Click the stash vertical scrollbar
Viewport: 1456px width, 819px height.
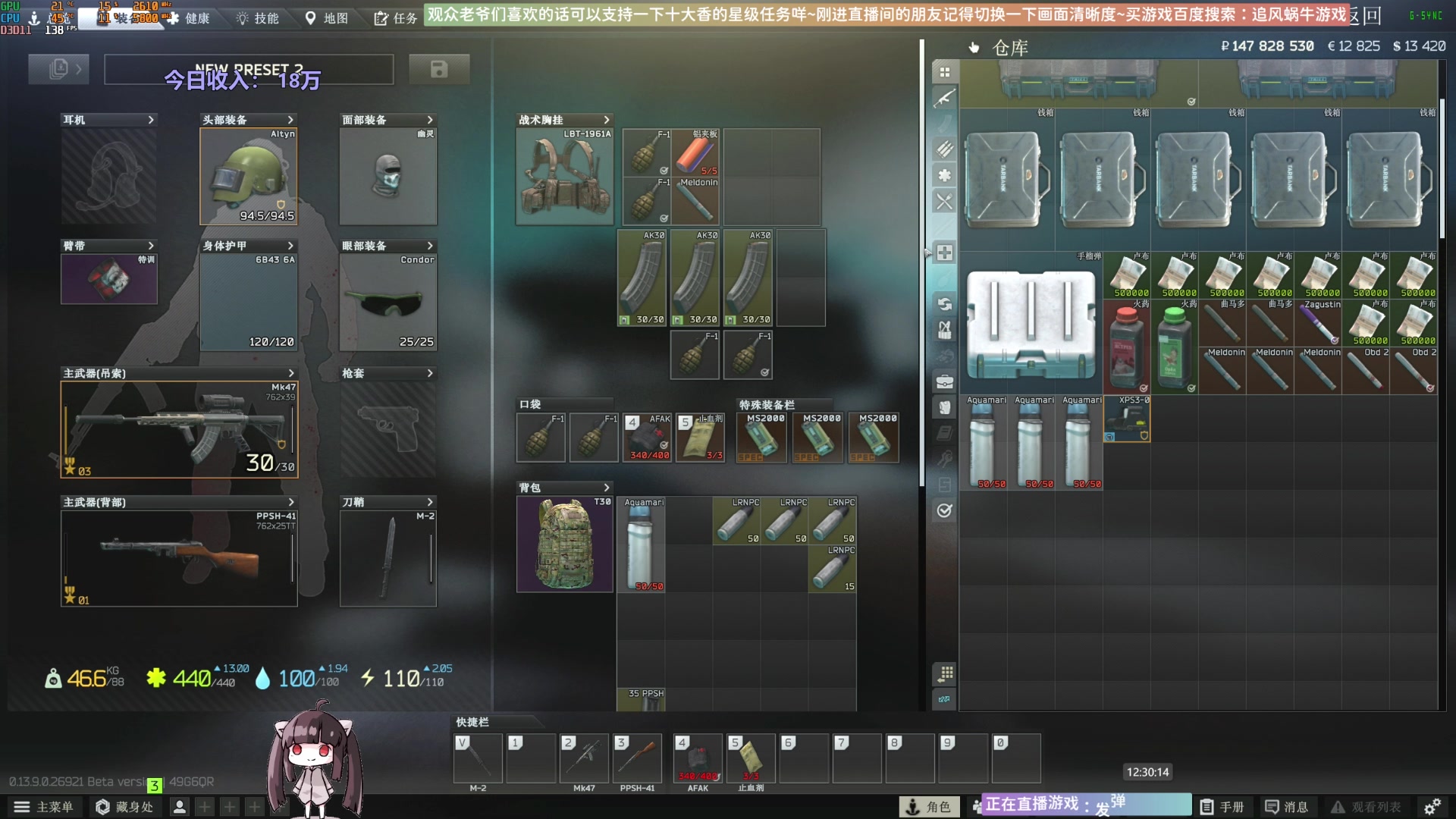1442,167
